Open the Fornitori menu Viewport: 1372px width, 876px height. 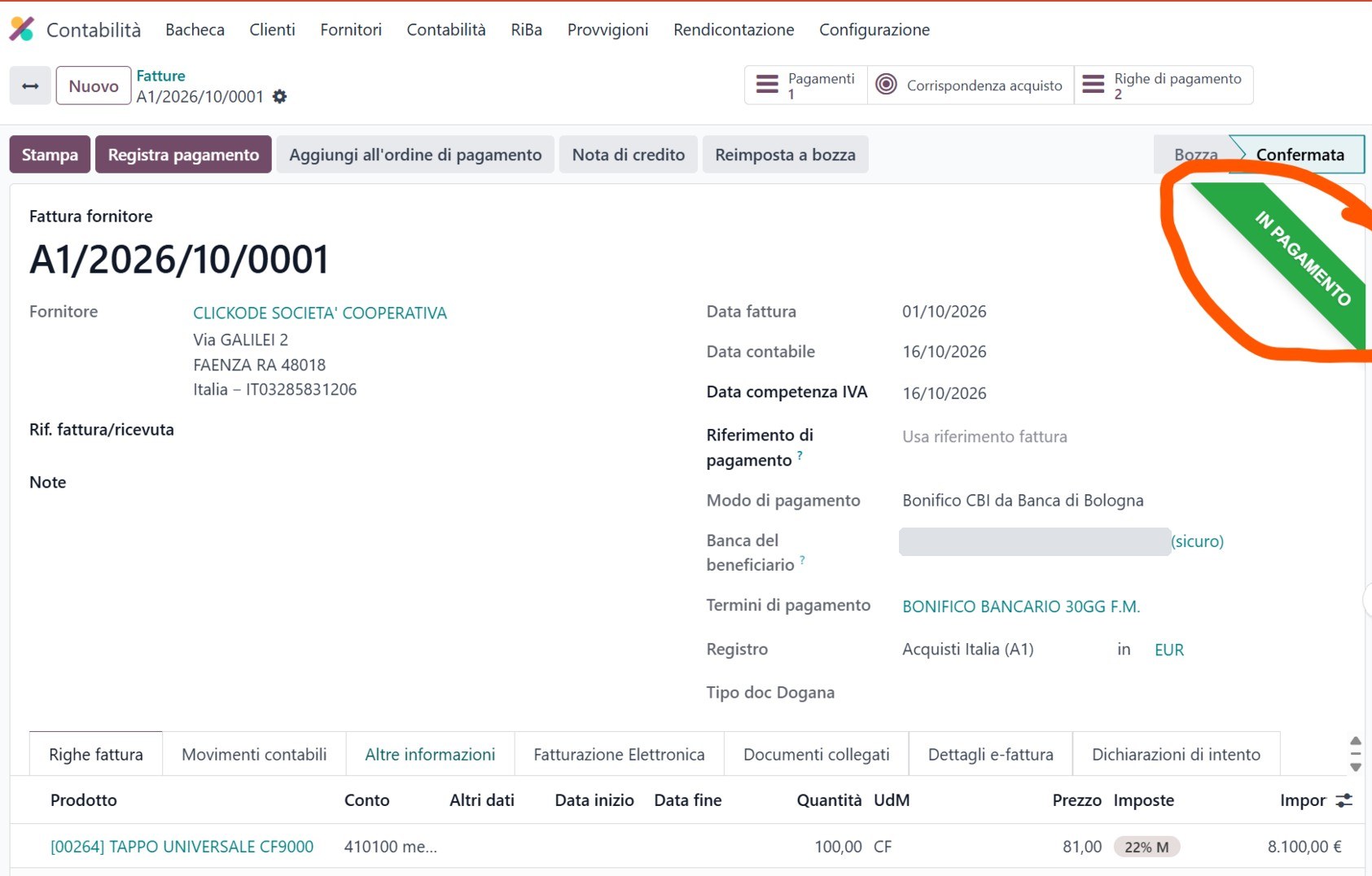pyautogui.click(x=351, y=29)
